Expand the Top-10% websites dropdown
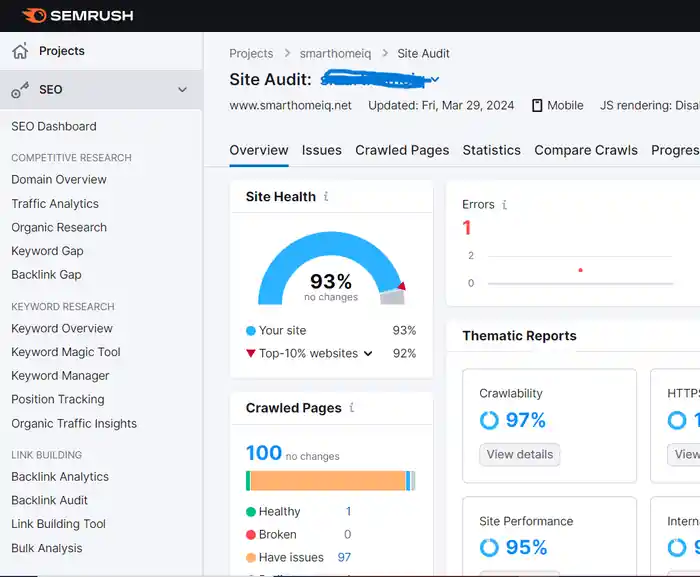Viewport: 700px width, 577px height. click(x=368, y=354)
